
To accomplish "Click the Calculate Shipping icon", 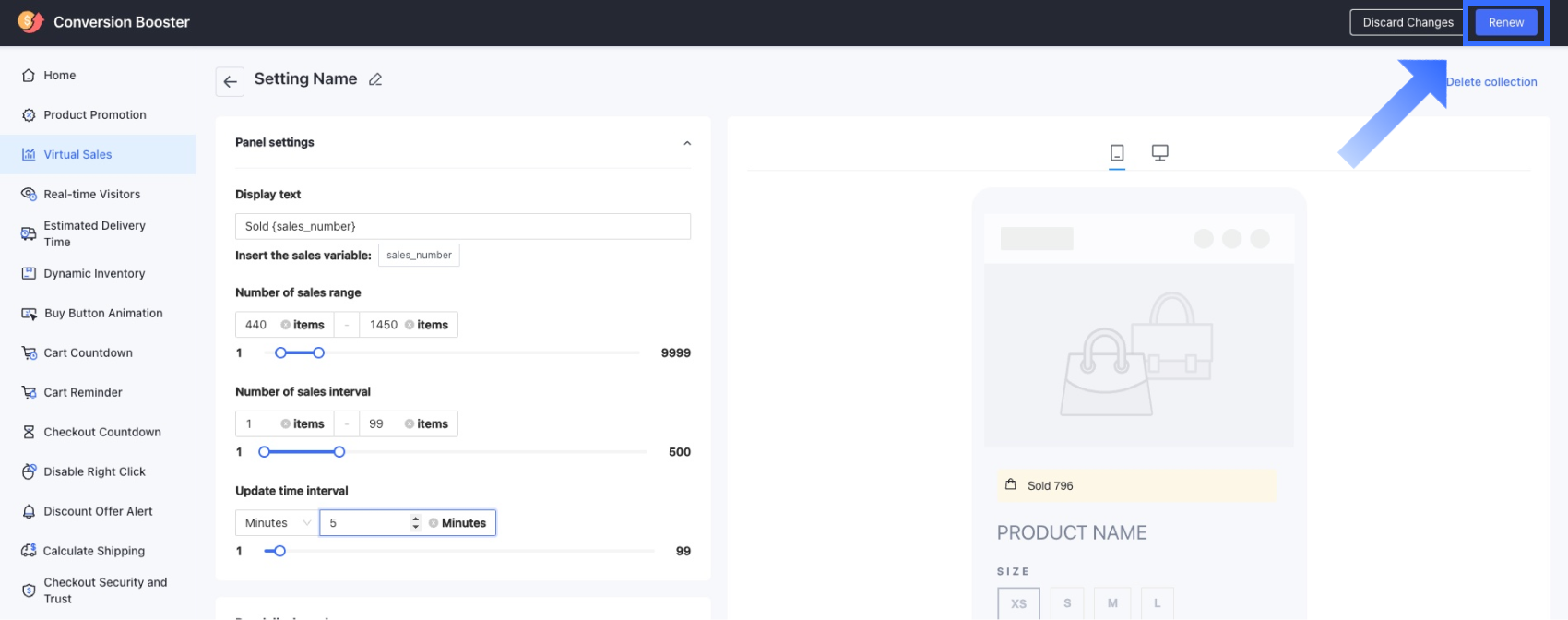I will (x=29, y=551).
